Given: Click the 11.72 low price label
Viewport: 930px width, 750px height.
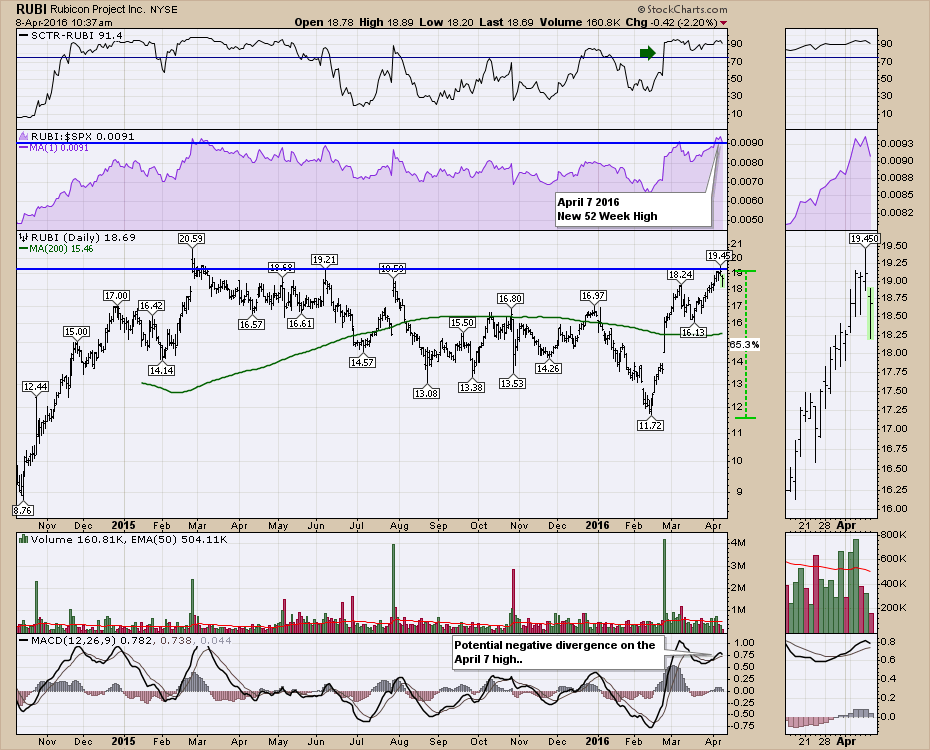Looking at the screenshot, I should [x=651, y=425].
